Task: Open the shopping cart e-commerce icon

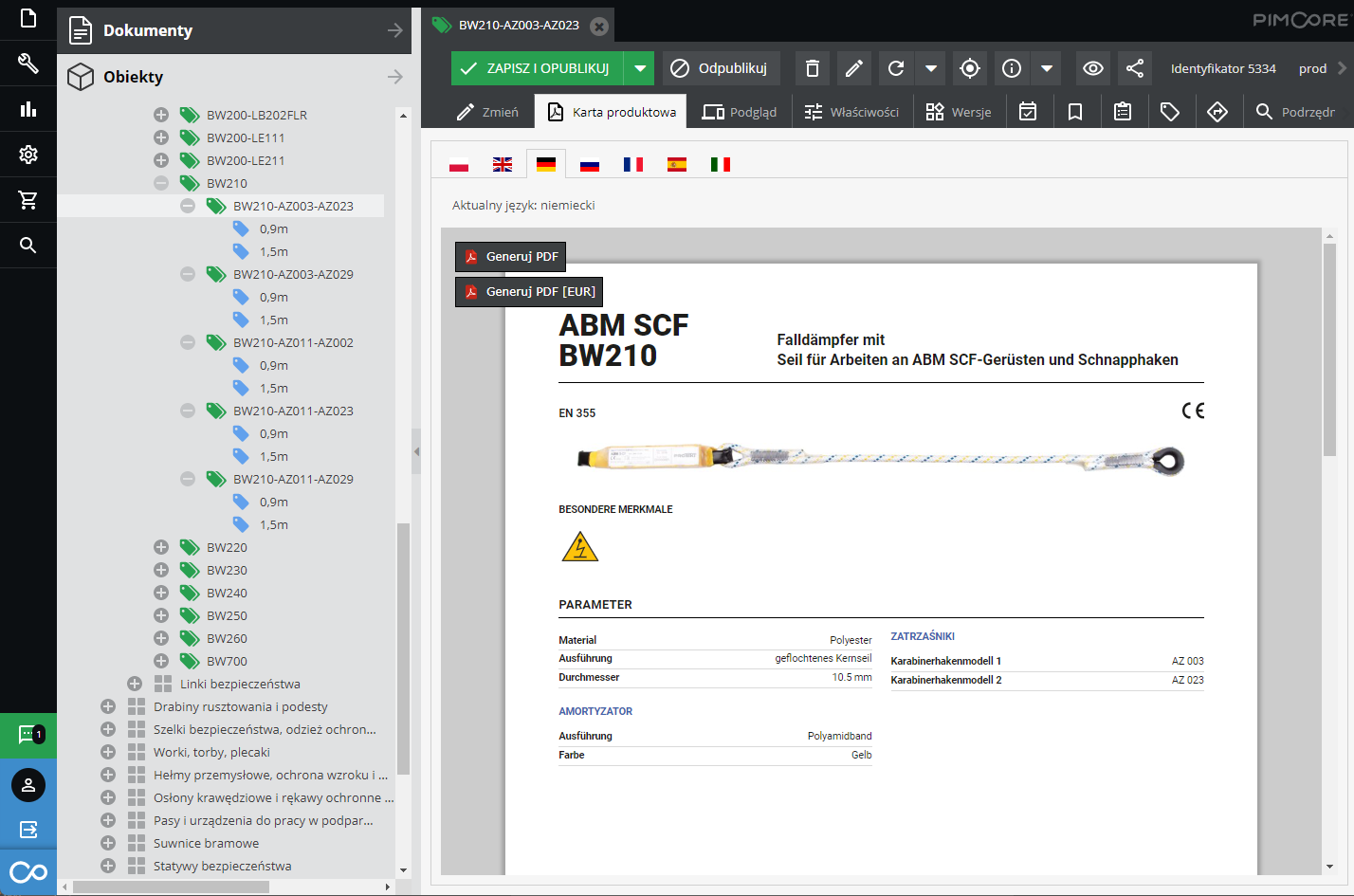Action: (x=28, y=200)
